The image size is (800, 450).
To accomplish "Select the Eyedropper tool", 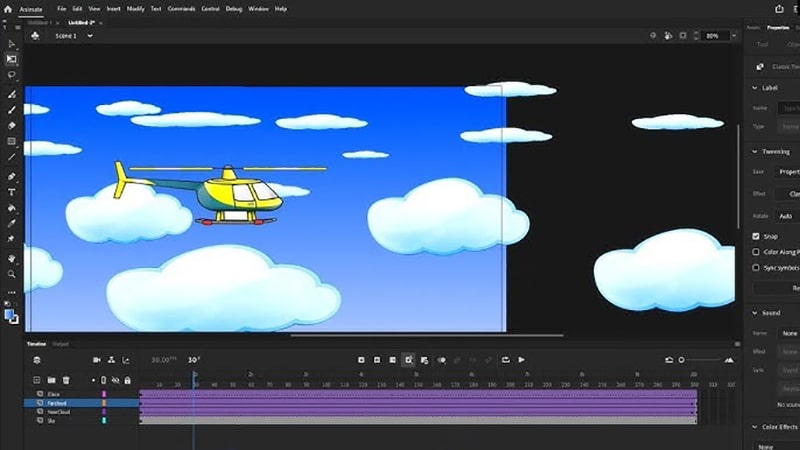I will pyautogui.click(x=11, y=223).
